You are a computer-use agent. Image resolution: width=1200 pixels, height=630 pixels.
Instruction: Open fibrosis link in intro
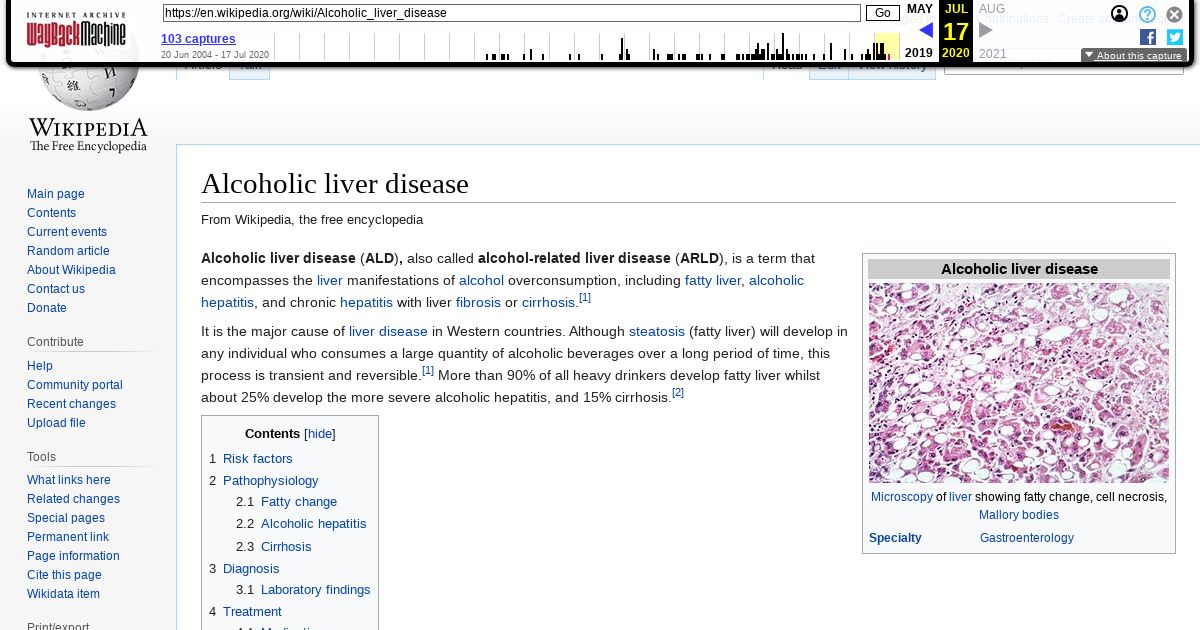[x=478, y=303]
